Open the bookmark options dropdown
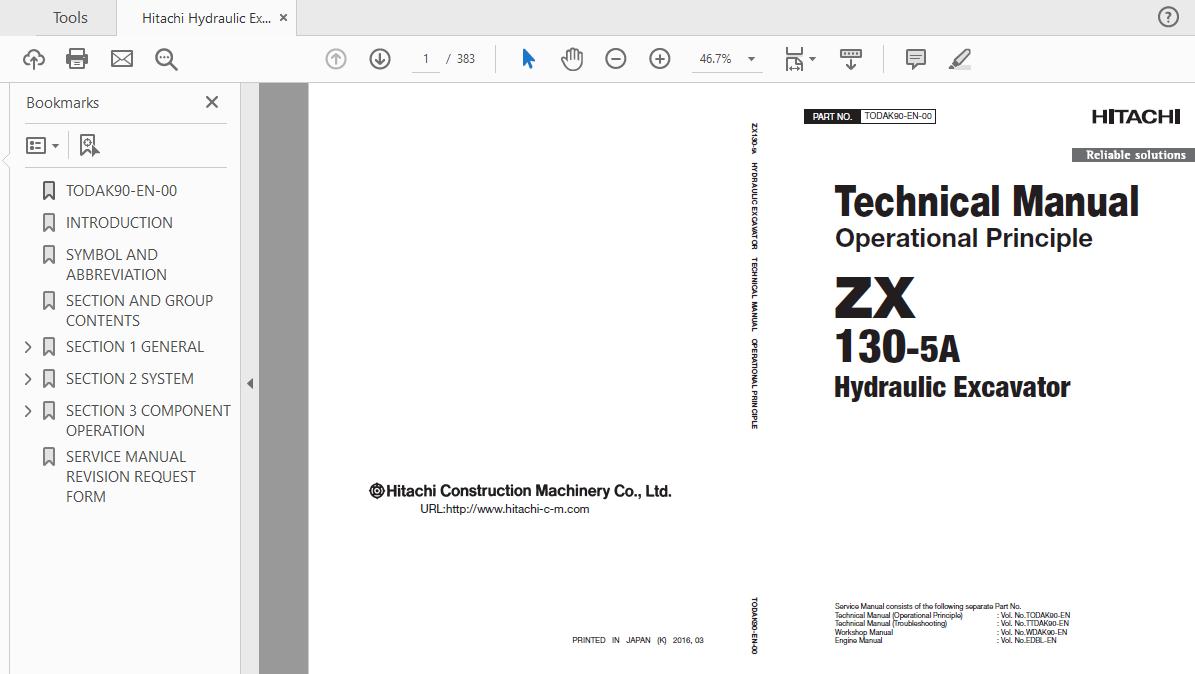The height and width of the screenshot is (674, 1195). (x=42, y=144)
